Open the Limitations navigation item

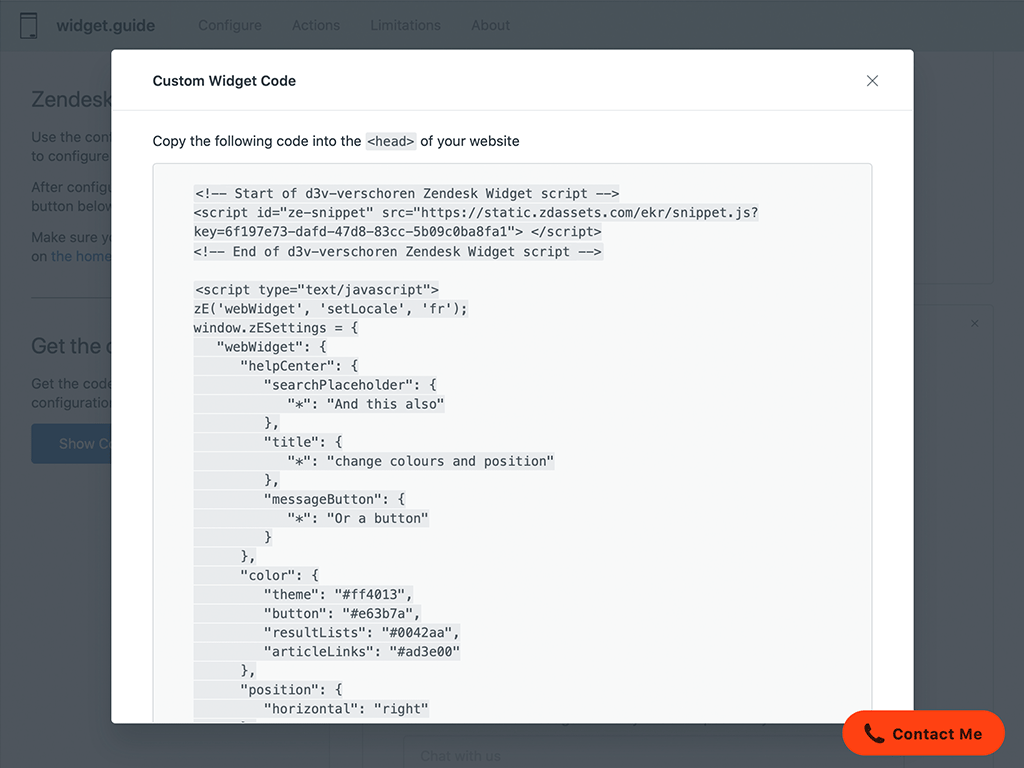(x=405, y=25)
